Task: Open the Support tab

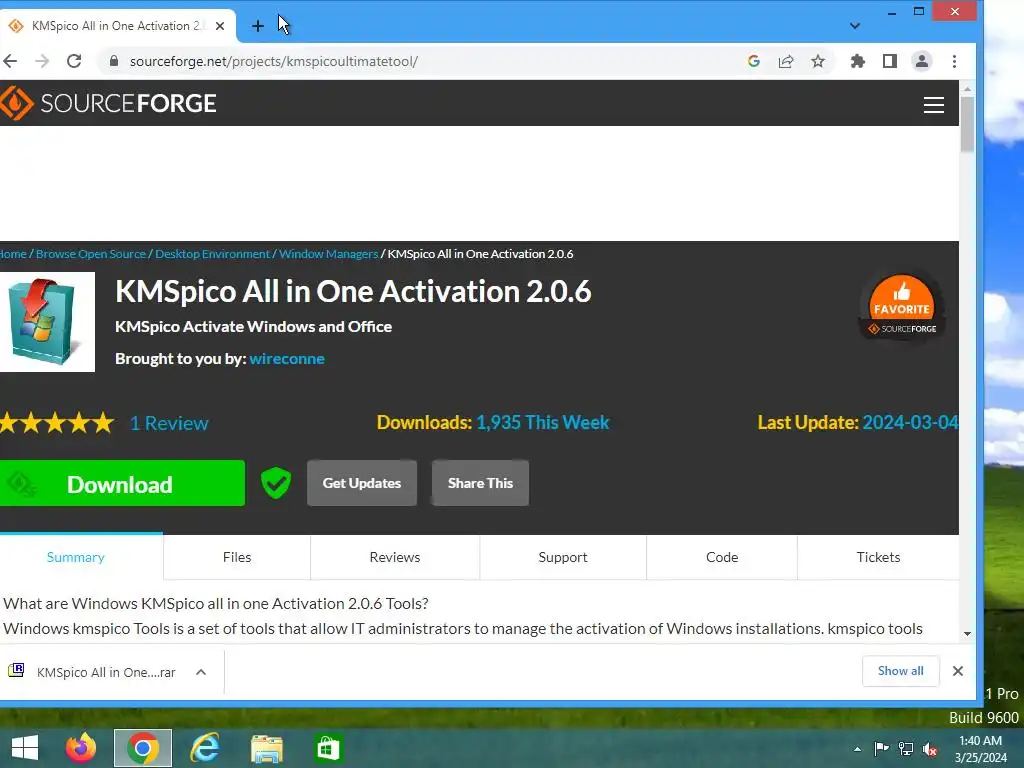Action: tap(562, 557)
